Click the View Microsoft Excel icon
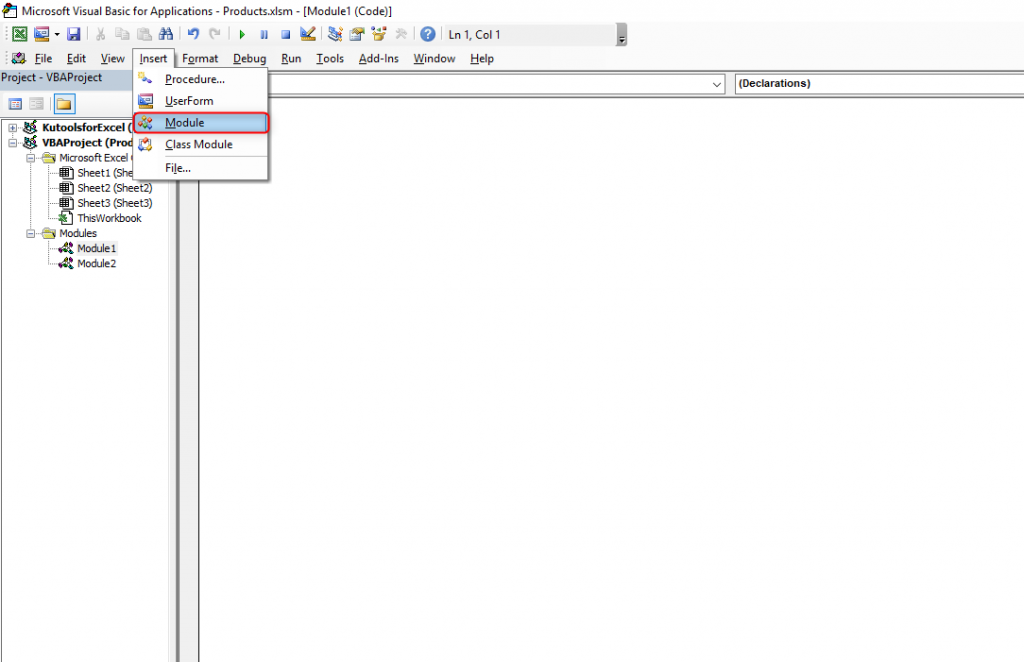Viewport: 1024px width, 662px height. point(20,34)
